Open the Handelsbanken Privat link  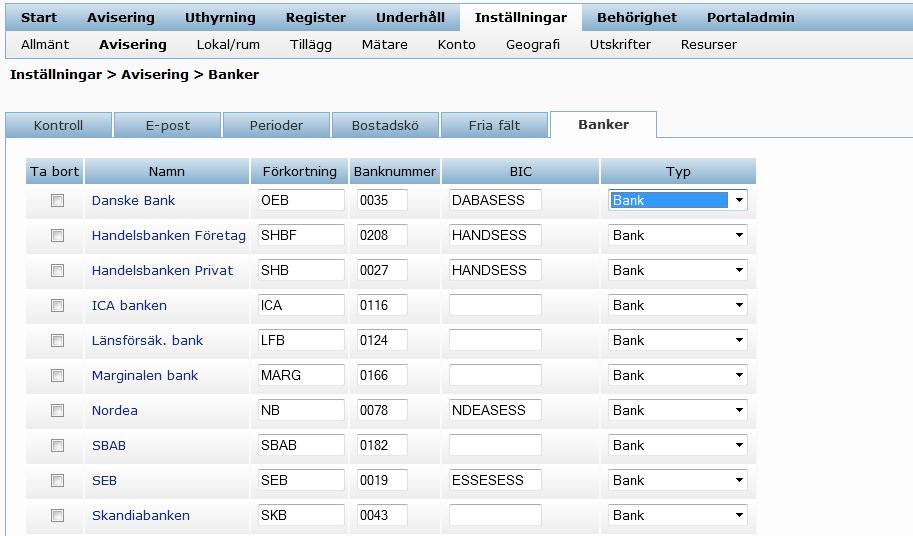[162, 270]
